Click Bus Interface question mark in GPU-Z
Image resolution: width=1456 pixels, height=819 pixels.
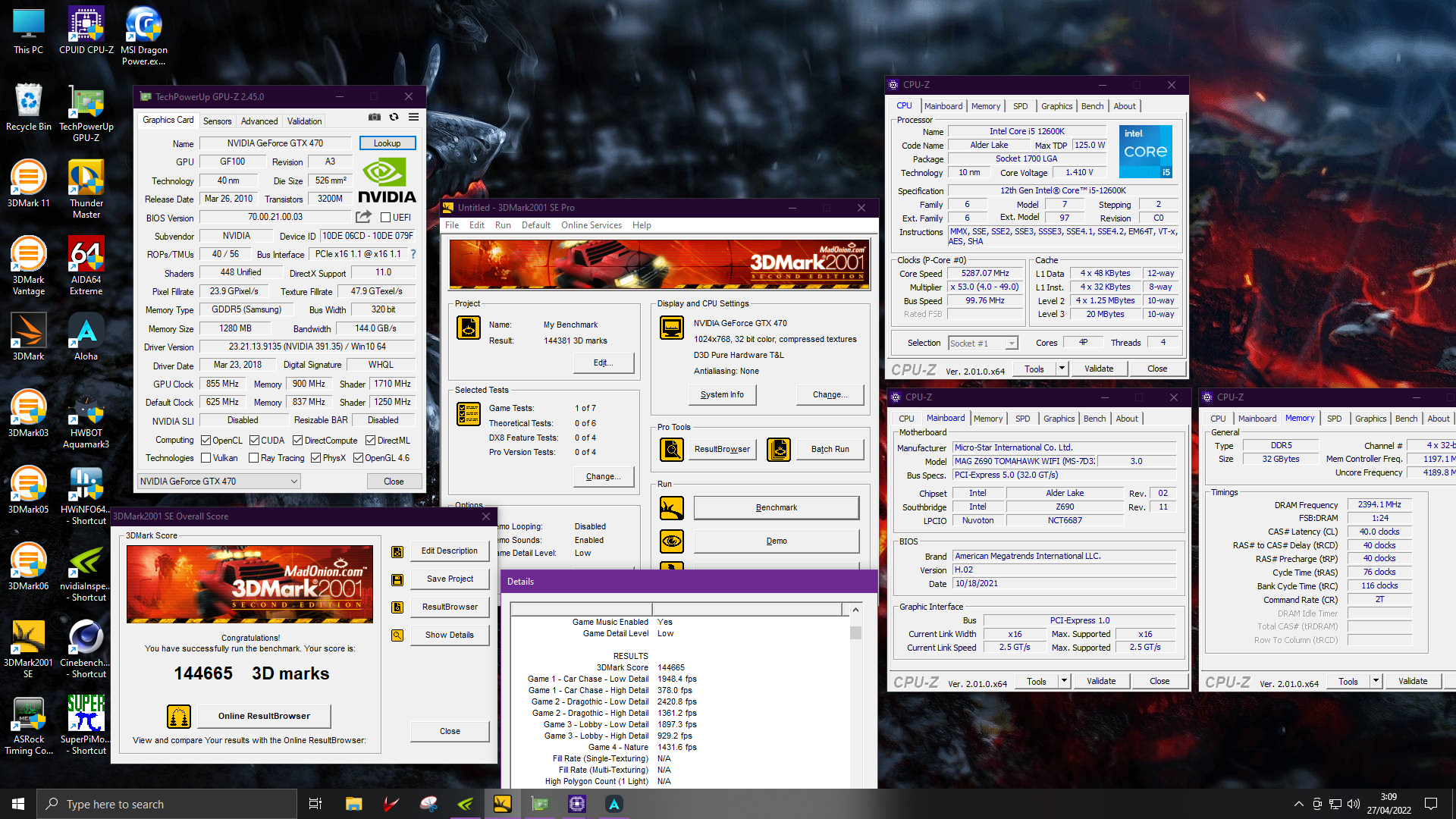click(413, 254)
